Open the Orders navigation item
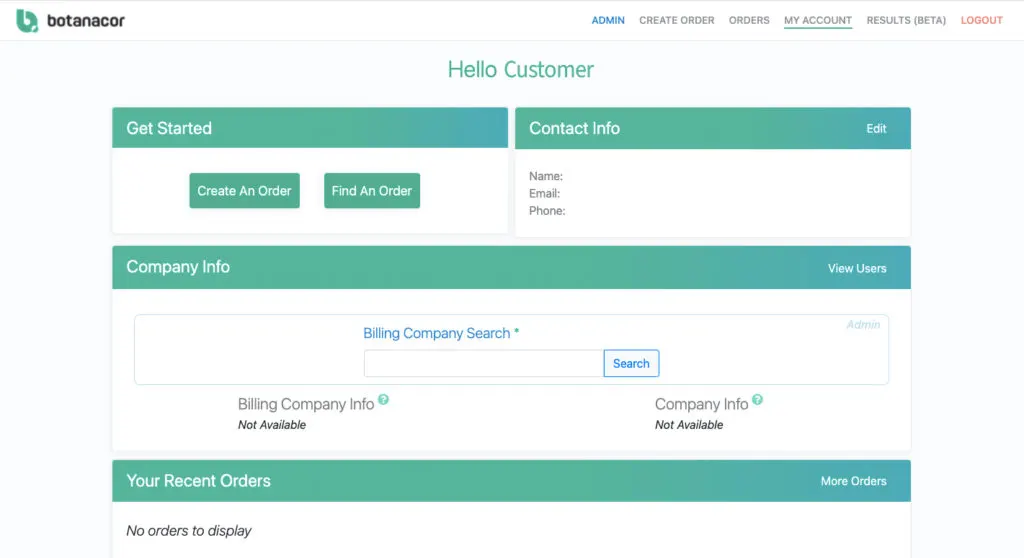 tap(749, 20)
